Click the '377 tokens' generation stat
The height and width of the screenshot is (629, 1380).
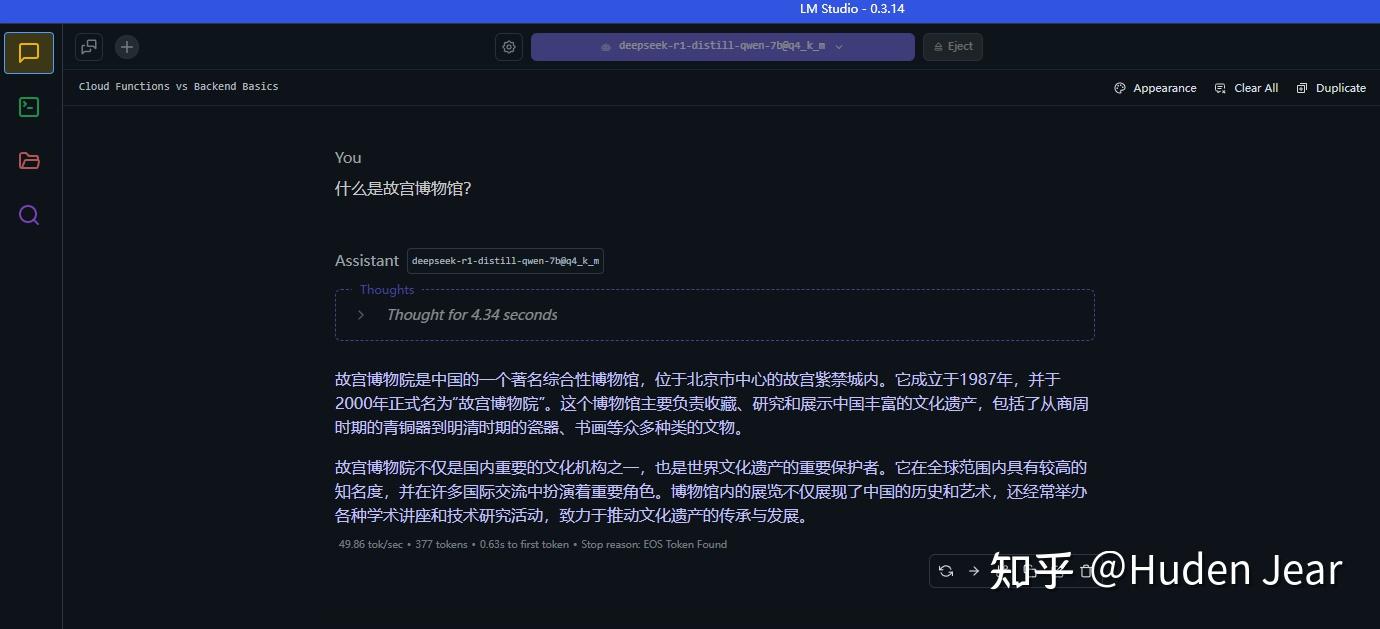point(441,545)
